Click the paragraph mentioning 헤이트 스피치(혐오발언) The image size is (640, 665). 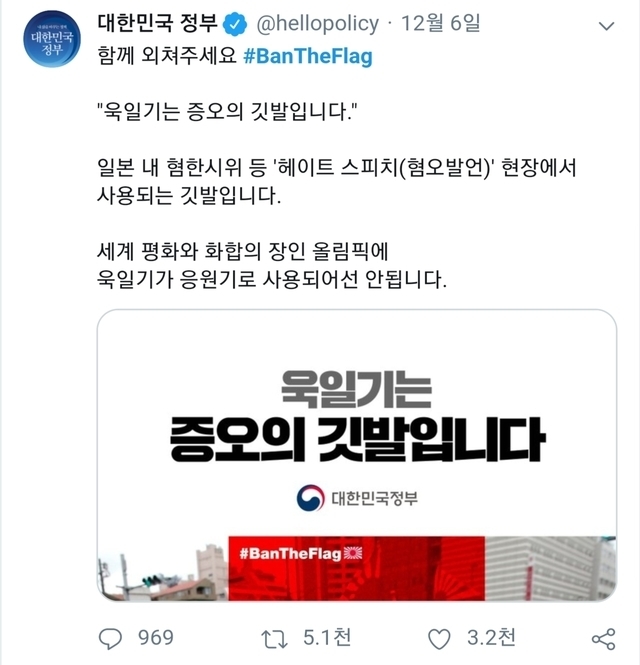click(337, 182)
